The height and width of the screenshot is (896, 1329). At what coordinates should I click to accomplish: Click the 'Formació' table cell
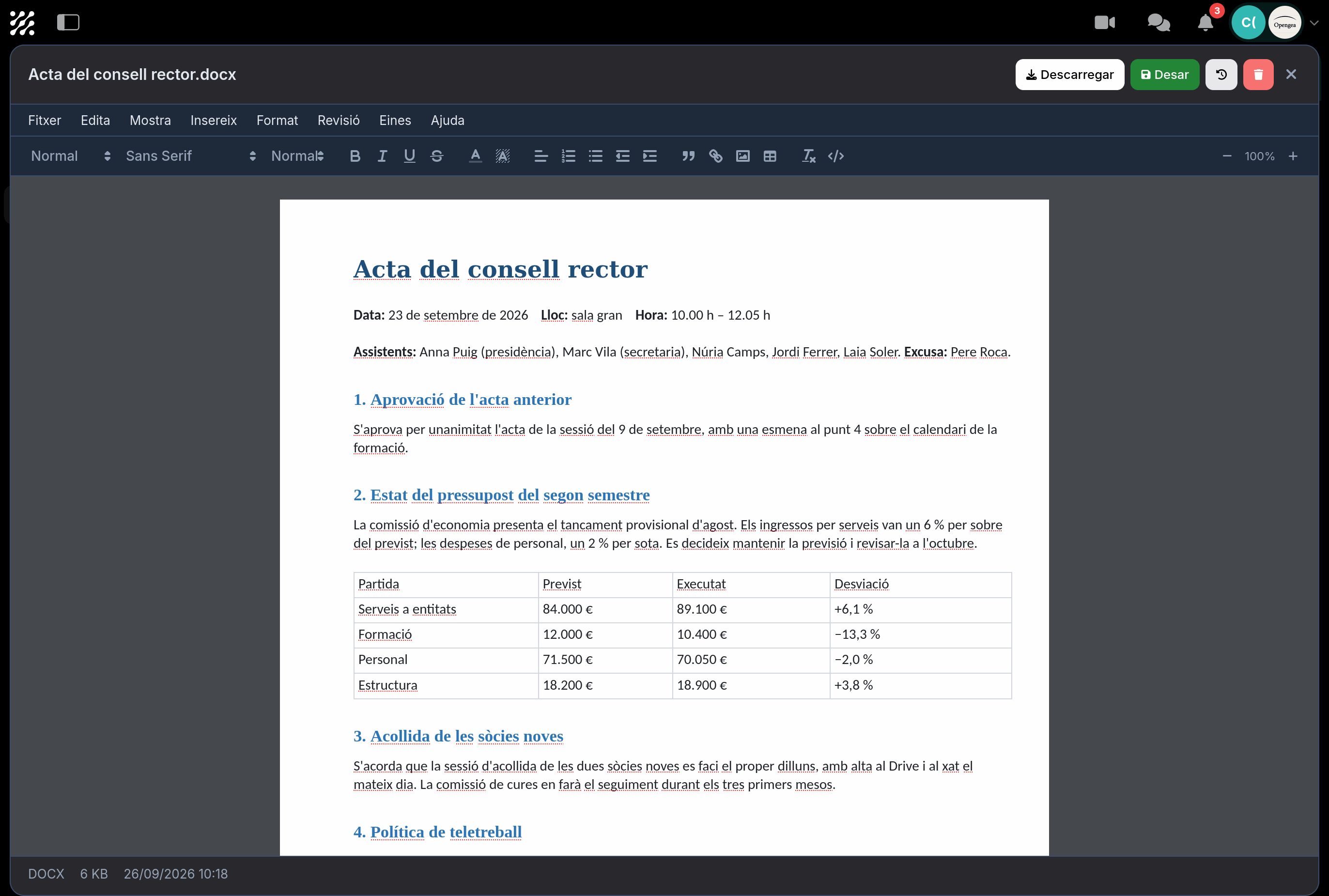coord(446,634)
